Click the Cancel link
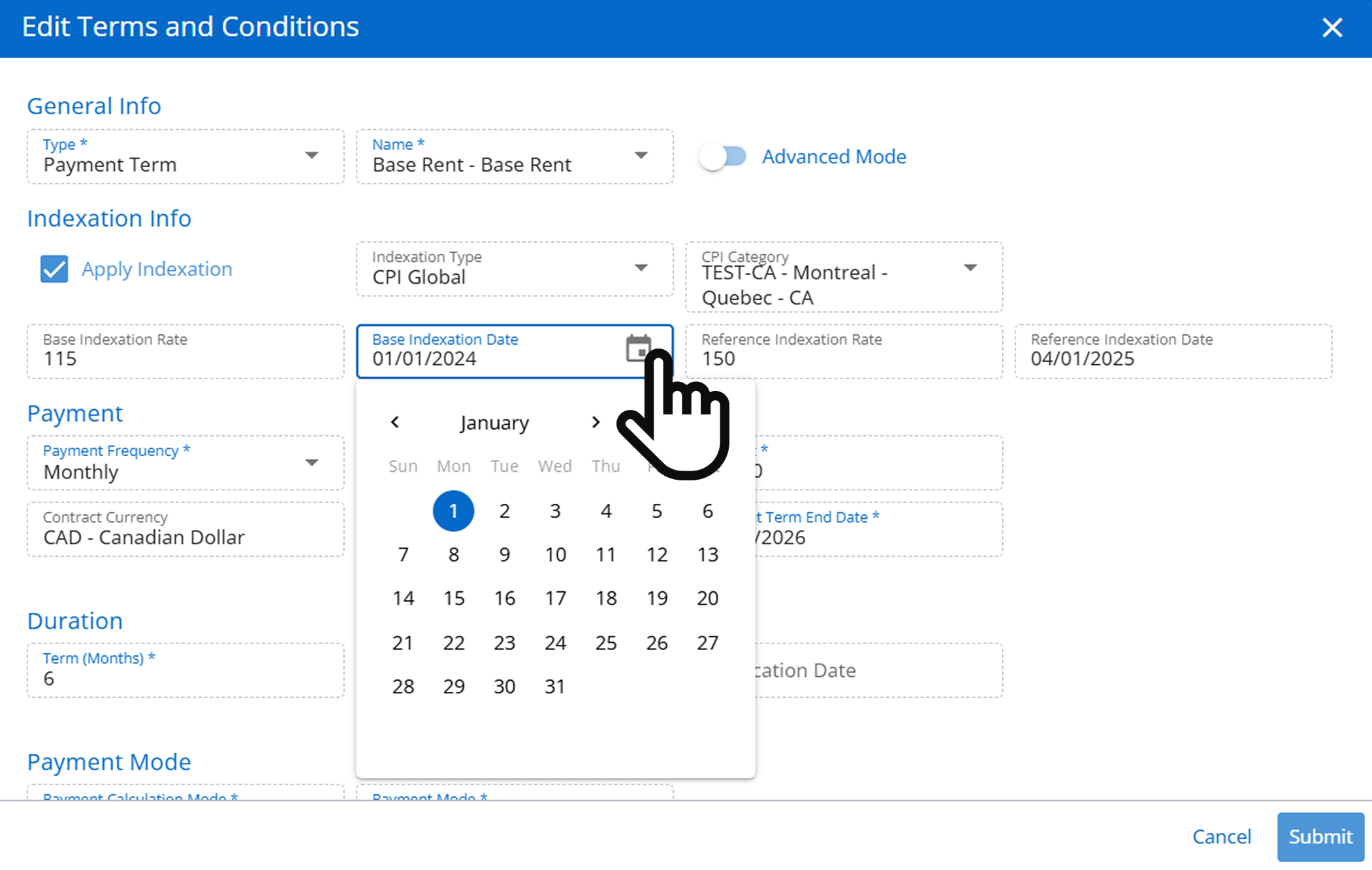The image size is (1372, 870). pyautogui.click(x=1221, y=836)
